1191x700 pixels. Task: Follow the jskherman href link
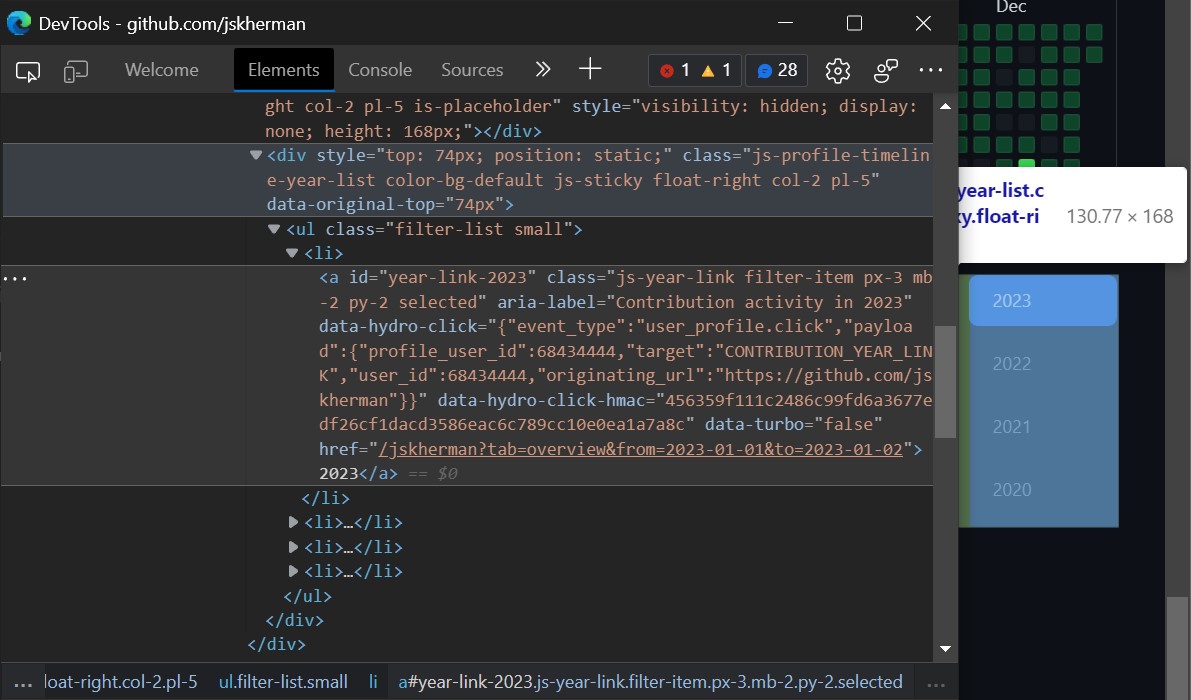[640, 449]
